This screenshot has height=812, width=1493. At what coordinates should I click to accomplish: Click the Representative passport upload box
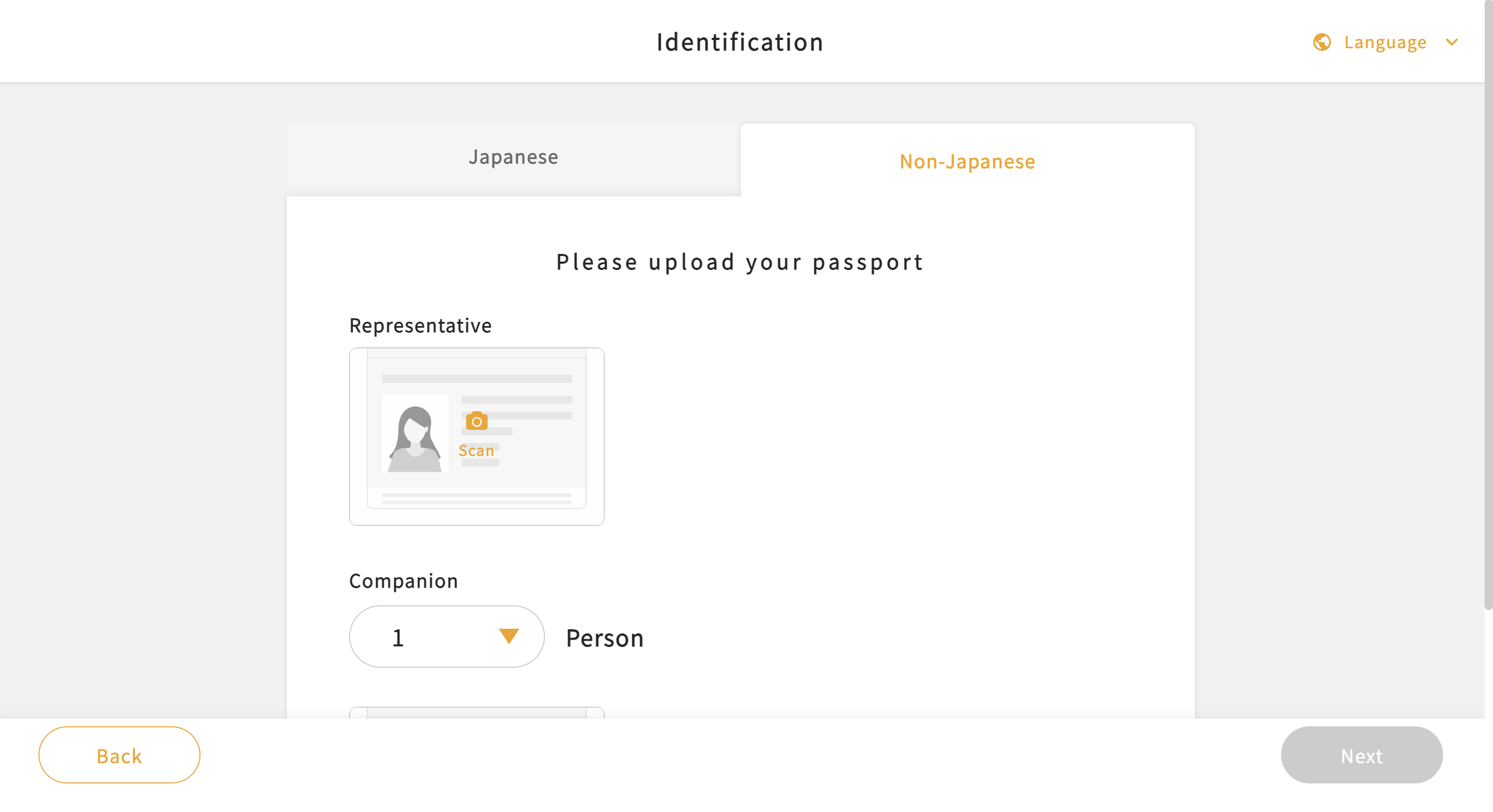[476, 437]
